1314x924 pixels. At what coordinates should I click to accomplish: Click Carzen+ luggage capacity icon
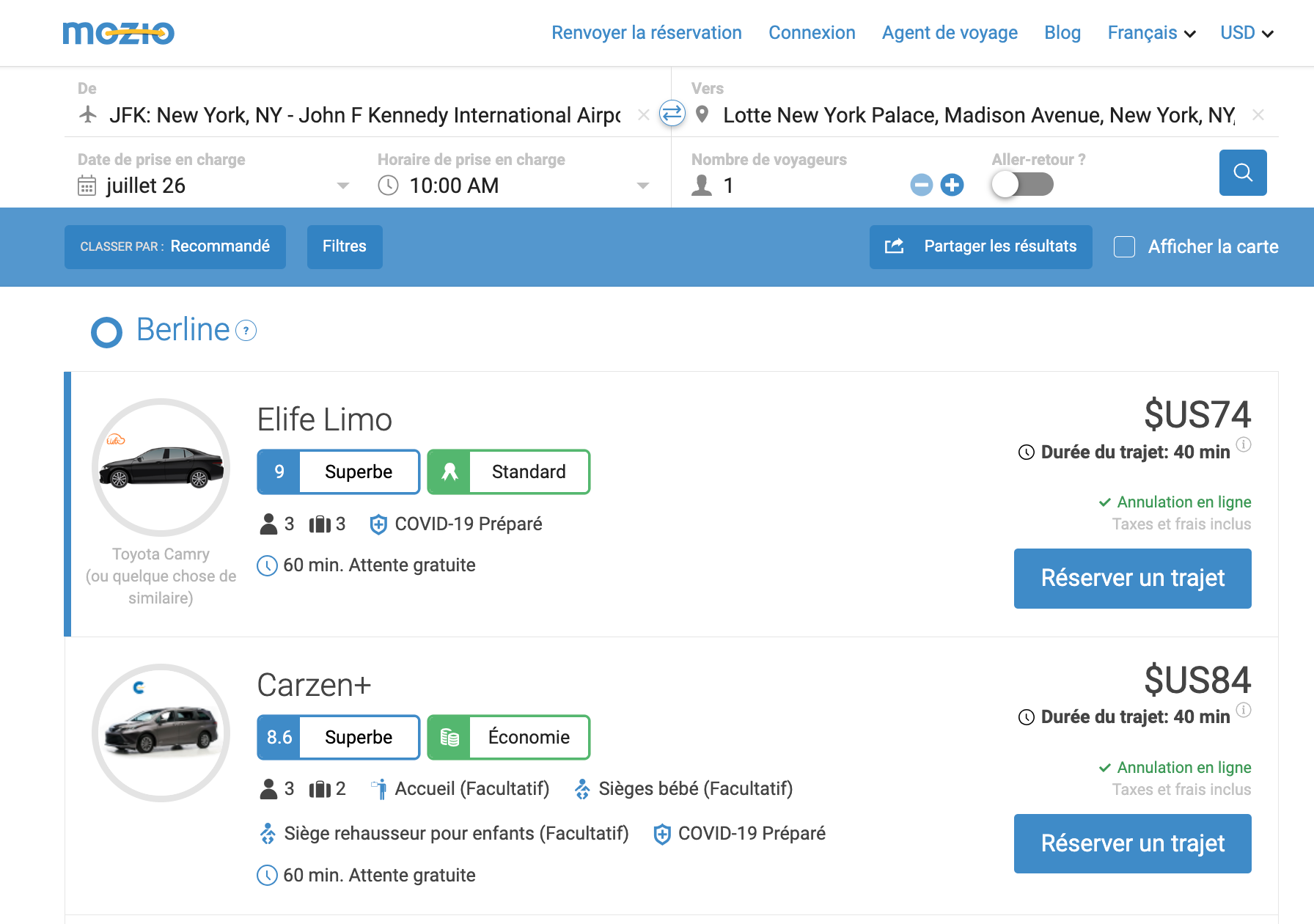tap(320, 789)
